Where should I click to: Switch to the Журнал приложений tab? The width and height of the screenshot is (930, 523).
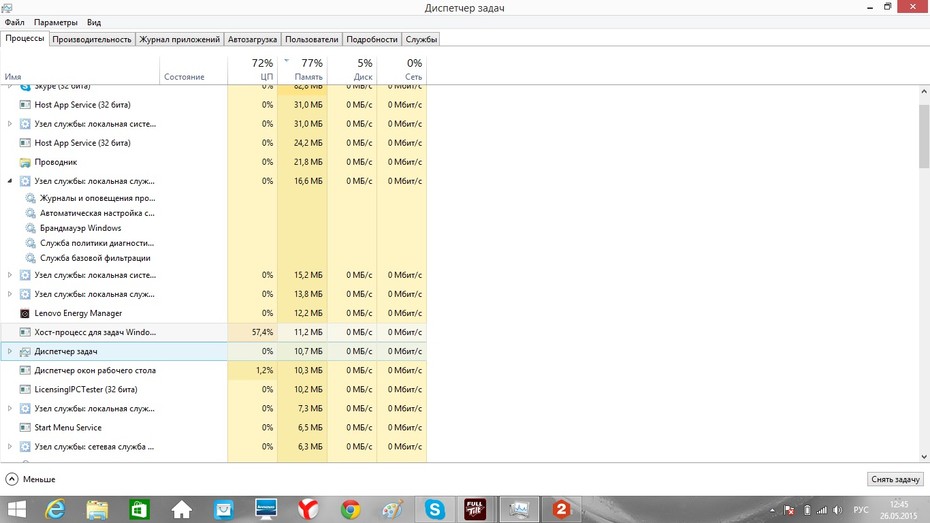pos(180,39)
